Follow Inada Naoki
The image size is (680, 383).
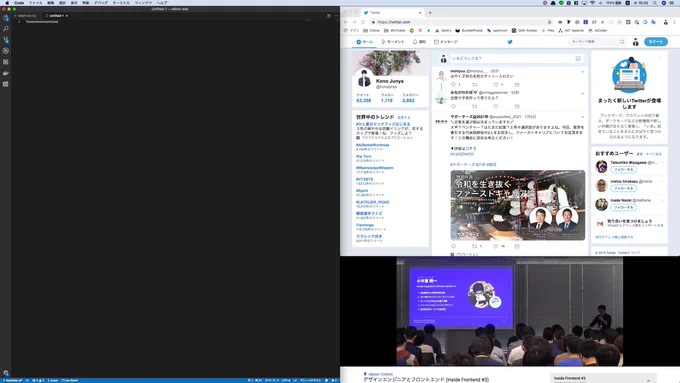(x=623, y=207)
